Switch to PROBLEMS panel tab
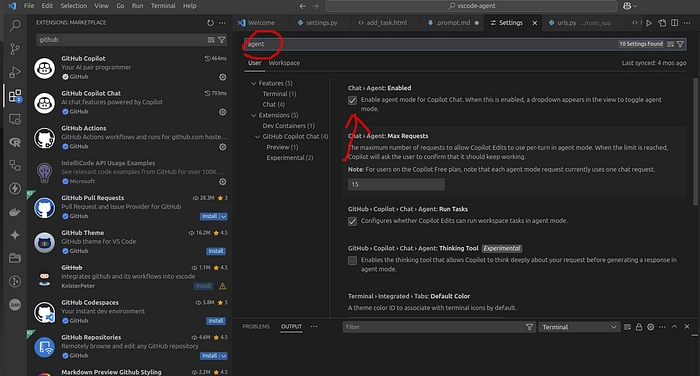 pyautogui.click(x=256, y=327)
